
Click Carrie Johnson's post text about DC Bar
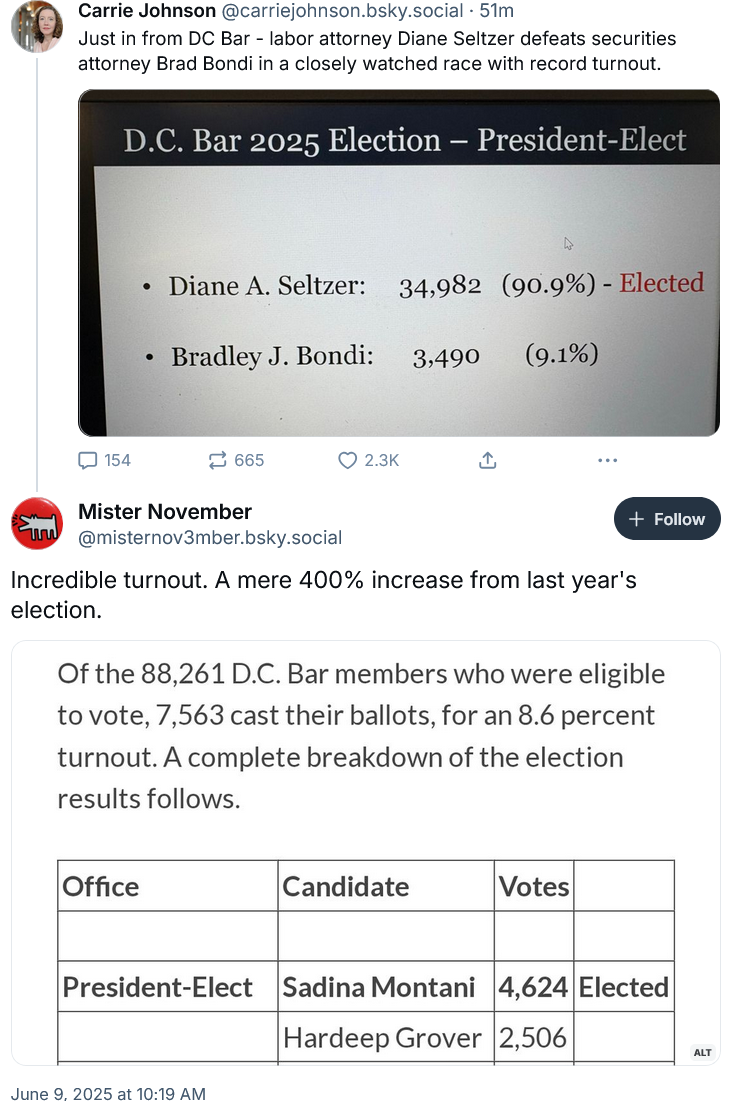[x=377, y=51]
